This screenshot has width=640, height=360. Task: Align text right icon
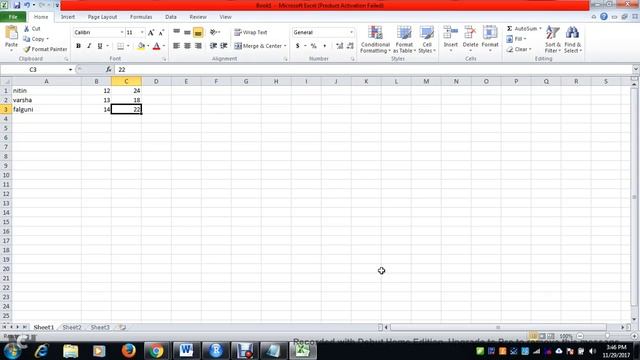point(198,46)
